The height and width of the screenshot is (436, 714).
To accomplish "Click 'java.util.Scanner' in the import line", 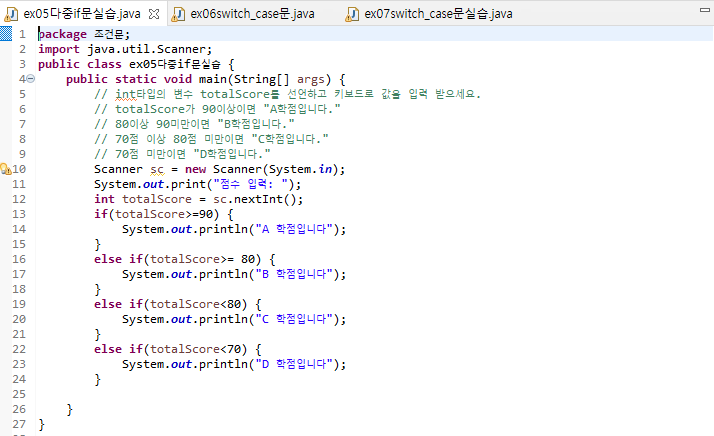I will (146, 49).
